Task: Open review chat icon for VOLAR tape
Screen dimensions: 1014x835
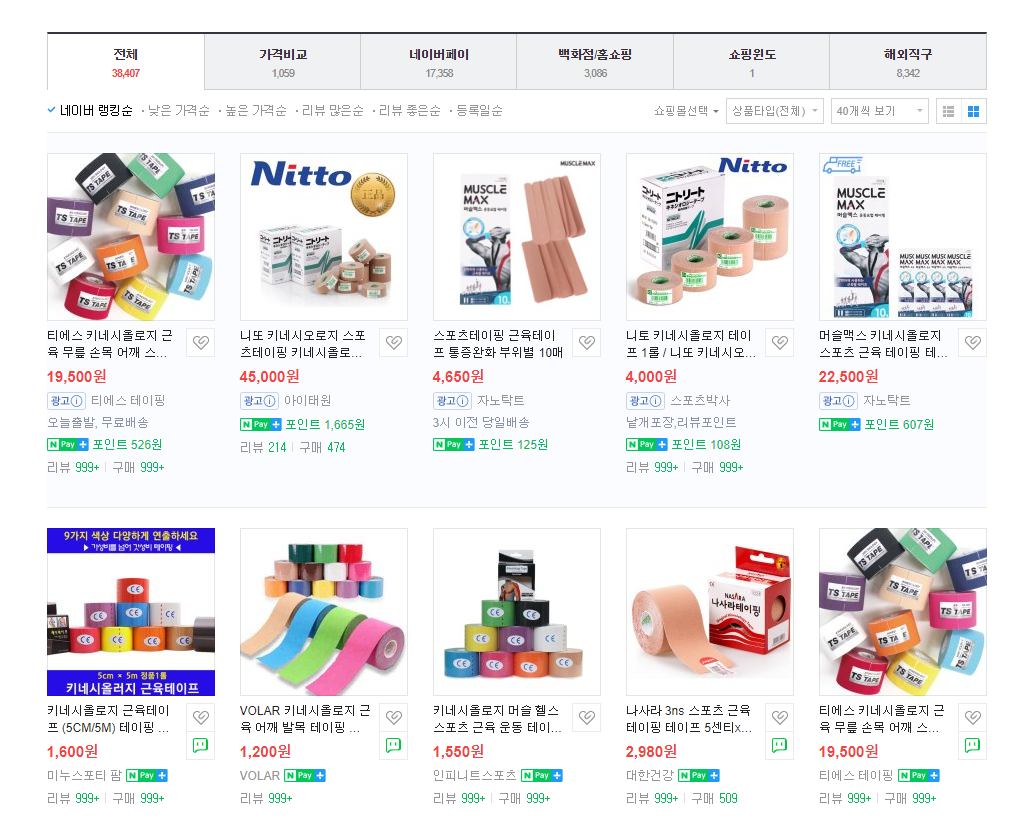Action: pyautogui.click(x=394, y=745)
